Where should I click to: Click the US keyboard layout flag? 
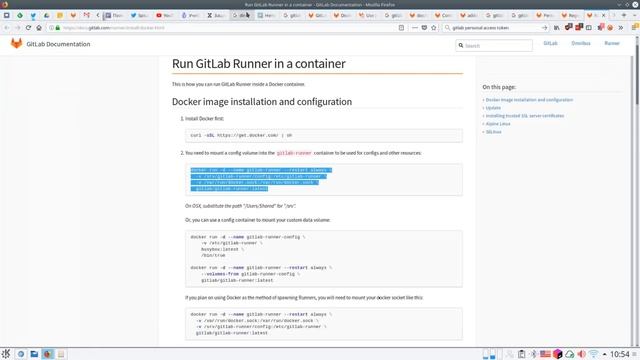coord(545,354)
